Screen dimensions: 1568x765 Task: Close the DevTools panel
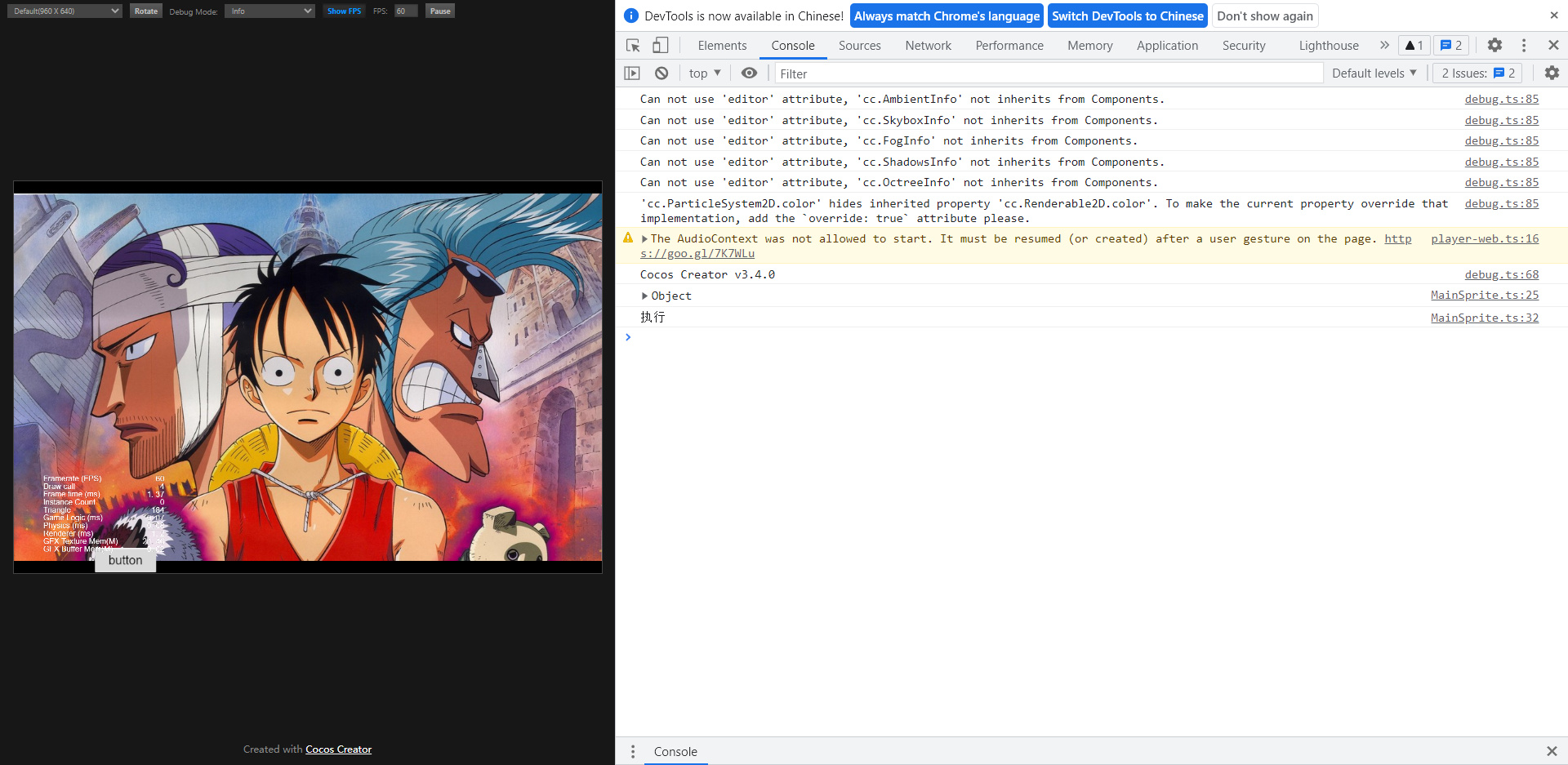pos(1553,46)
